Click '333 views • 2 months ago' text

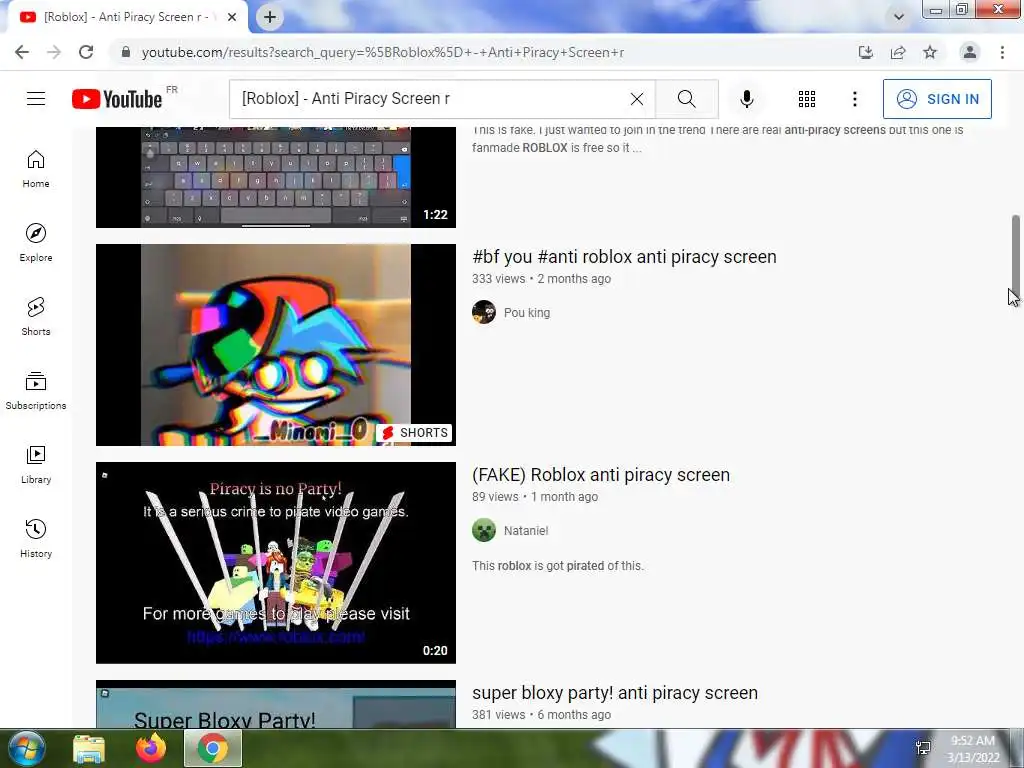tap(541, 279)
